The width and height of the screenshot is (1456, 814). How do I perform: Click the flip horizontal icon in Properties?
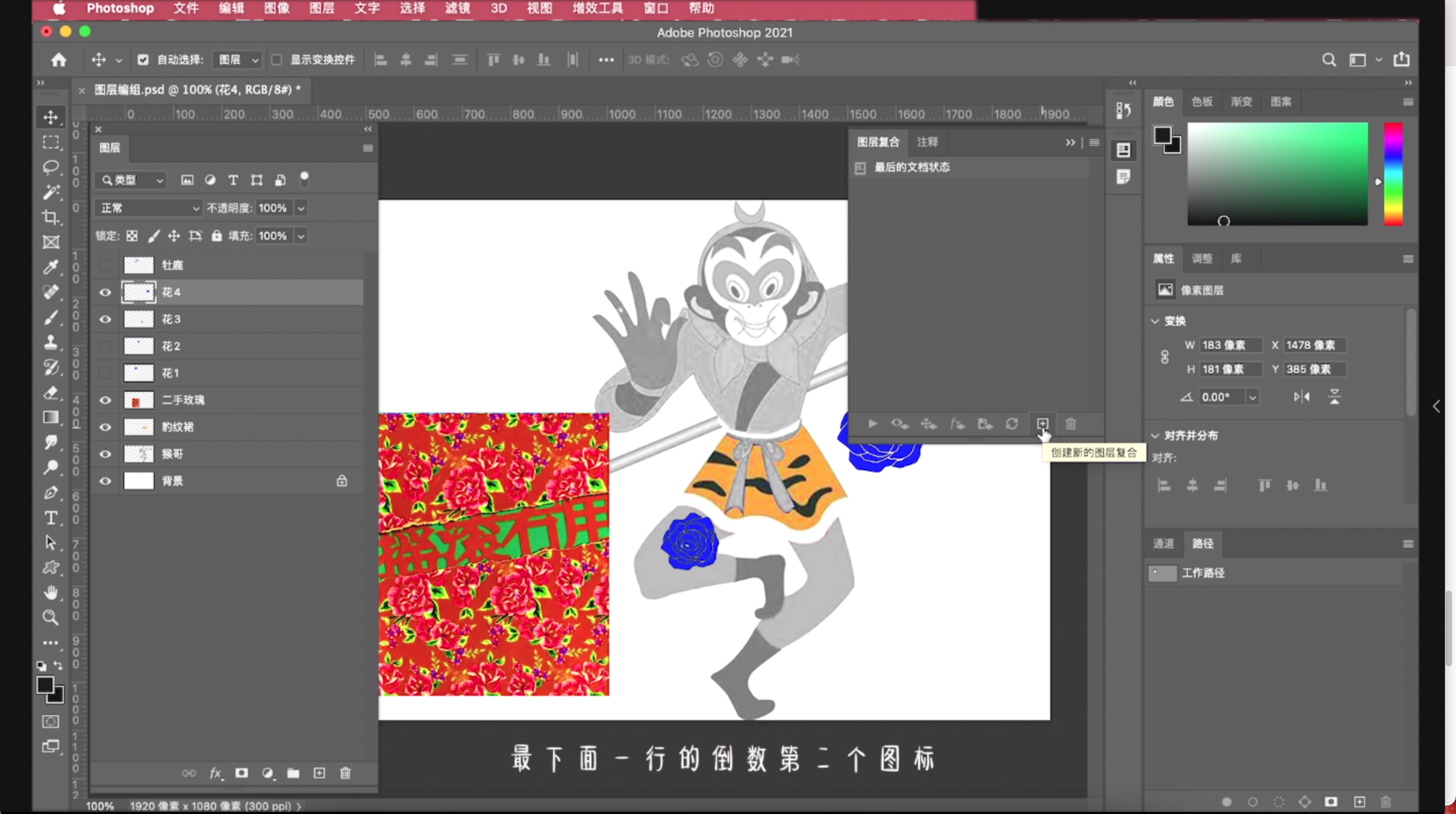click(1302, 397)
